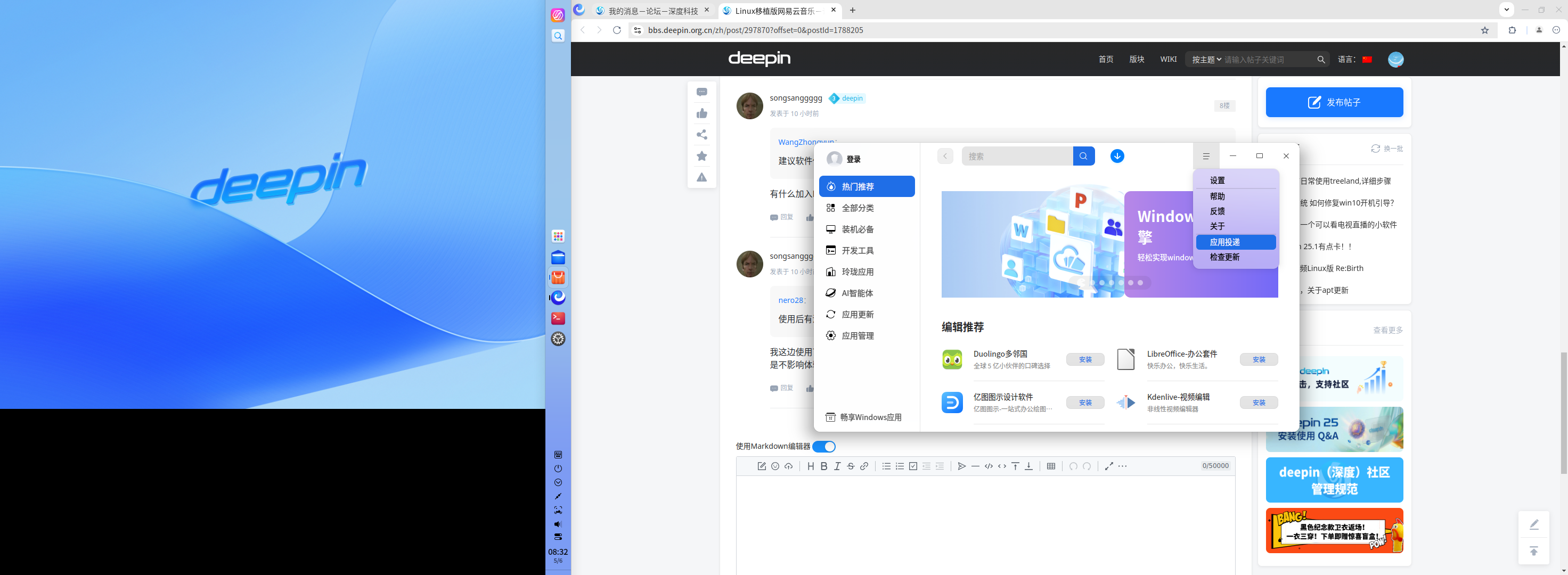The height and width of the screenshot is (575, 1568).
Task: Report post with warning icon
Action: [x=702, y=177]
